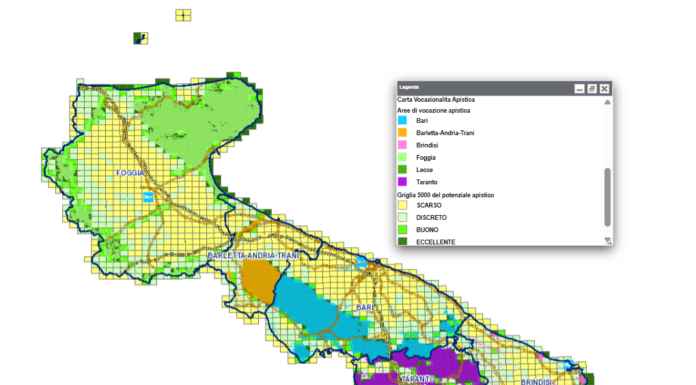The width and height of the screenshot is (696, 385).
Task: Click the FOGGIA province label on map
Action: tap(130, 173)
